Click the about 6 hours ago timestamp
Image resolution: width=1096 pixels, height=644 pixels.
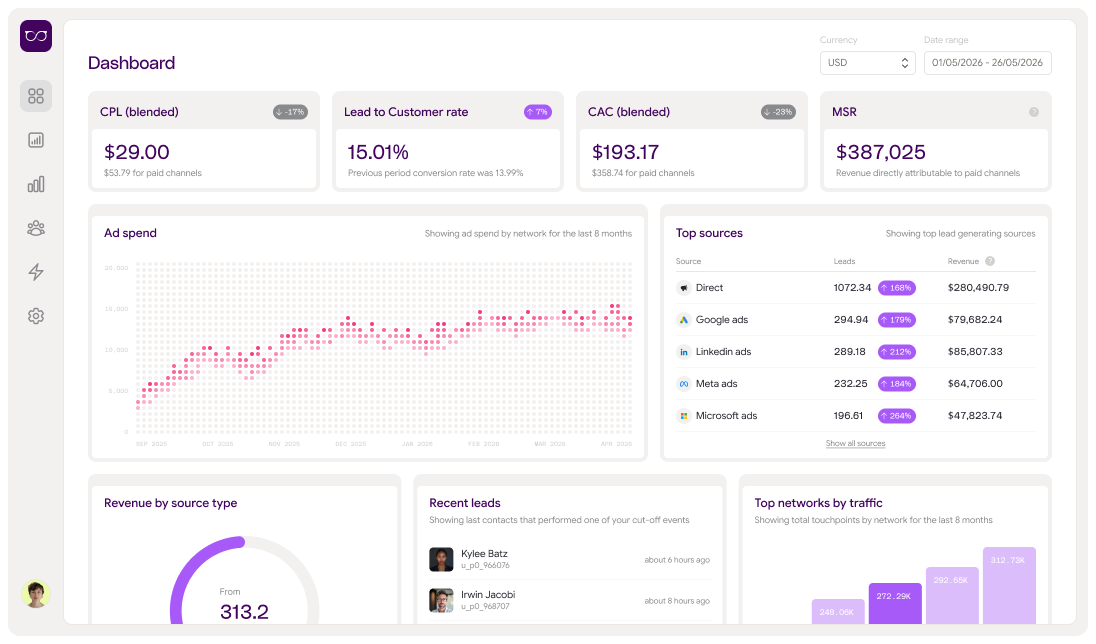677,560
